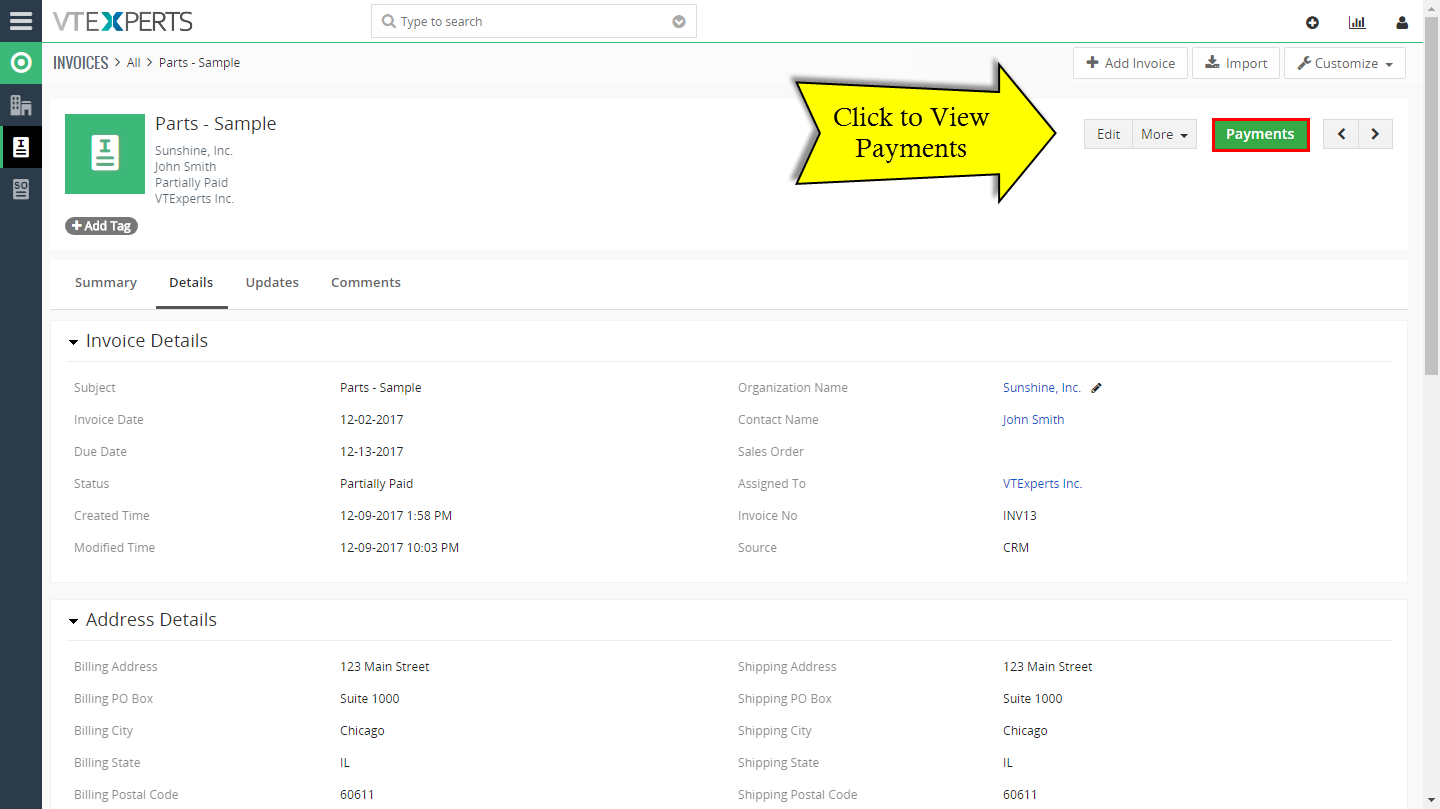Collapse the Invoice Details section

click(73, 342)
